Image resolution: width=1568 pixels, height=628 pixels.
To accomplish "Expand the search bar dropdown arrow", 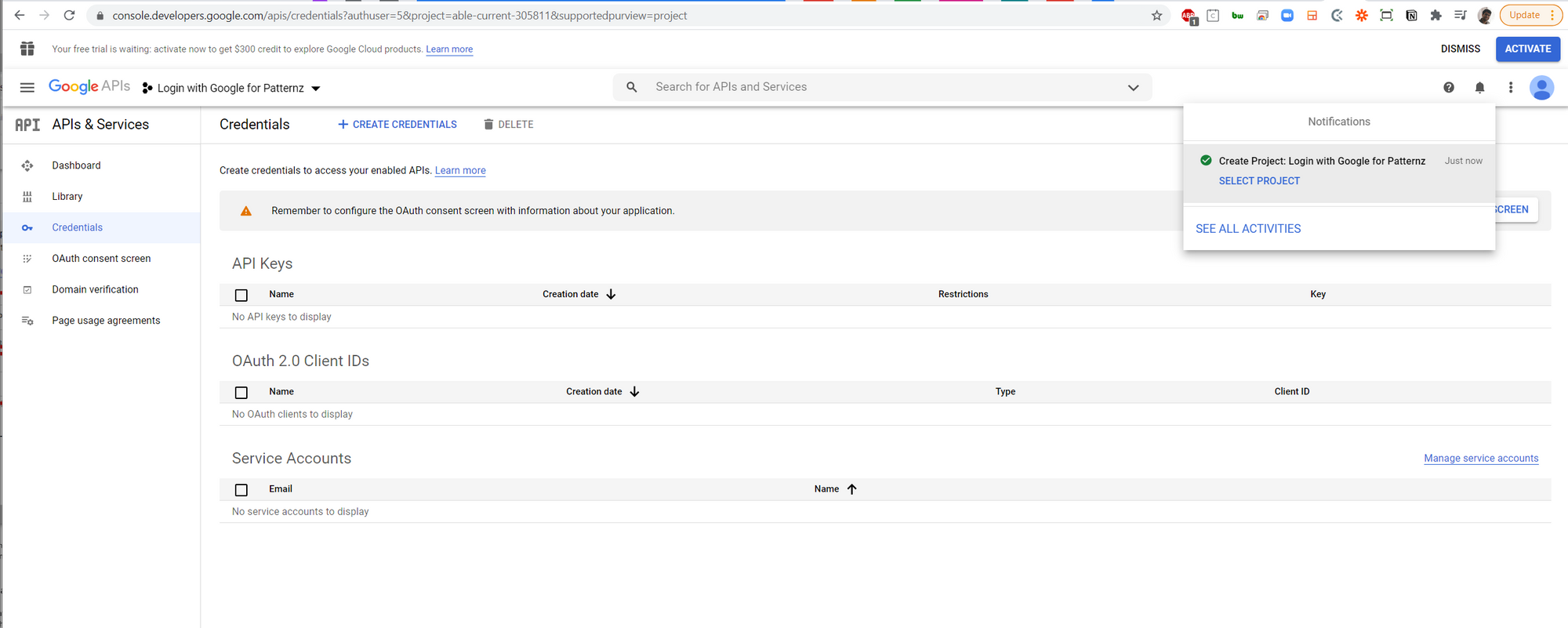I will [1133, 87].
